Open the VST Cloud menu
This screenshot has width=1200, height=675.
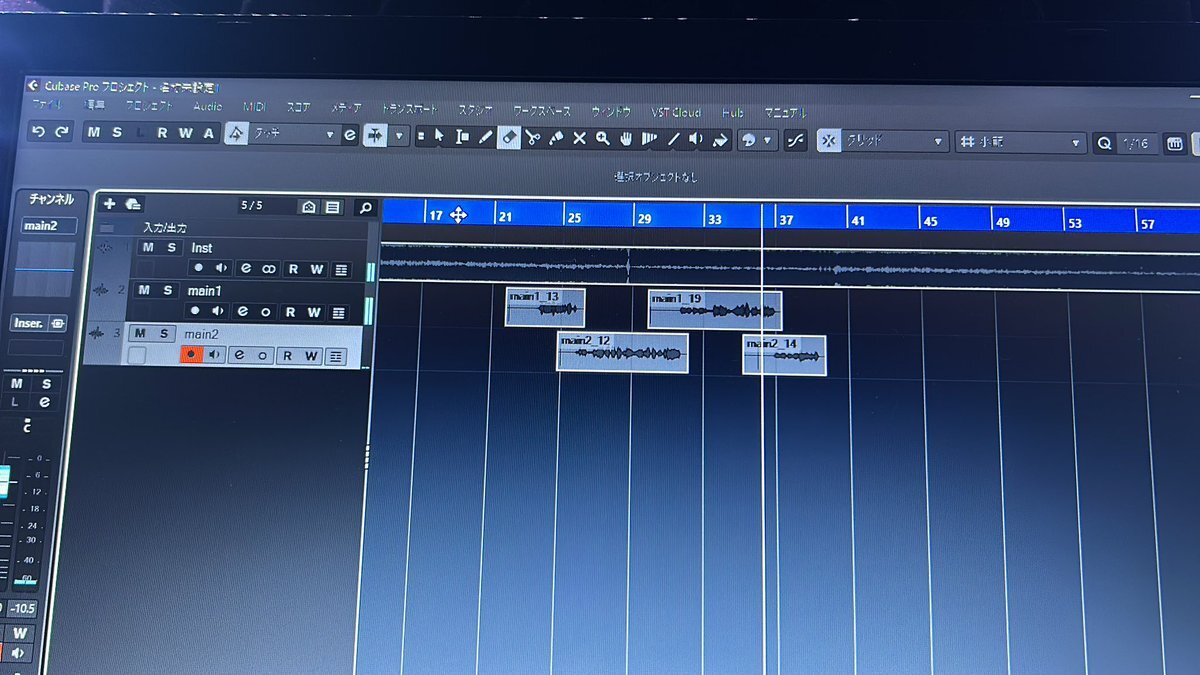point(675,112)
